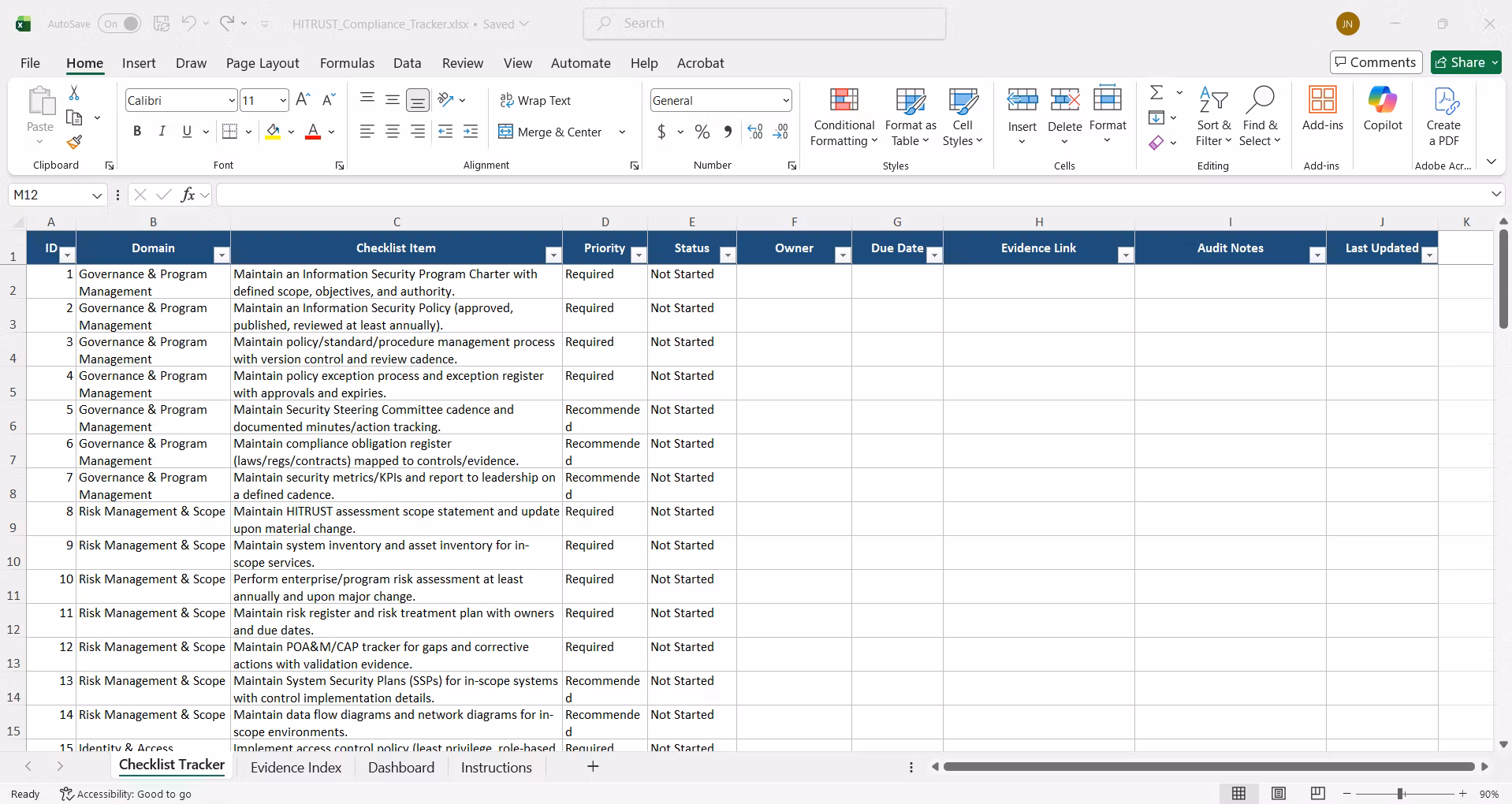
Task: Apply the yellow fill color swatch
Action: coord(273,132)
